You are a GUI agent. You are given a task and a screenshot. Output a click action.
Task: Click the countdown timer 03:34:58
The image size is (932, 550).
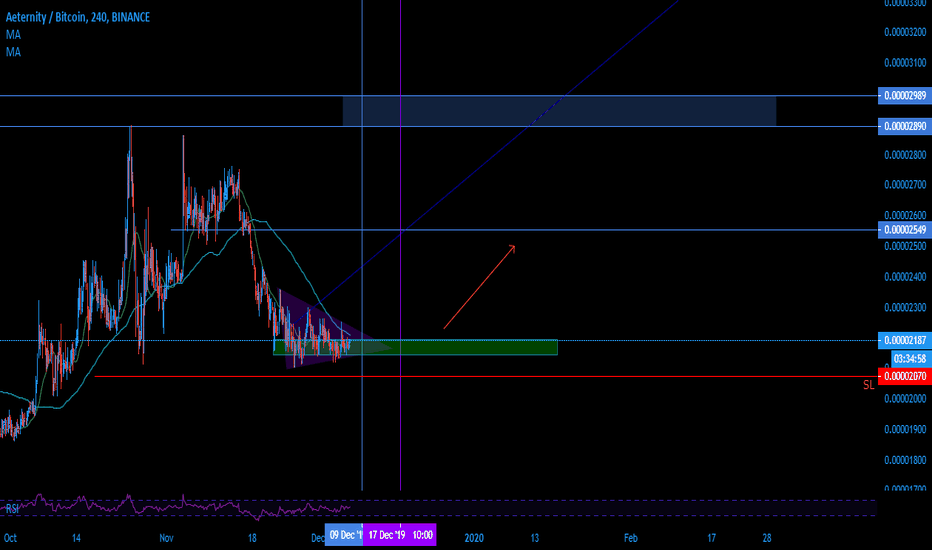tap(910, 359)
